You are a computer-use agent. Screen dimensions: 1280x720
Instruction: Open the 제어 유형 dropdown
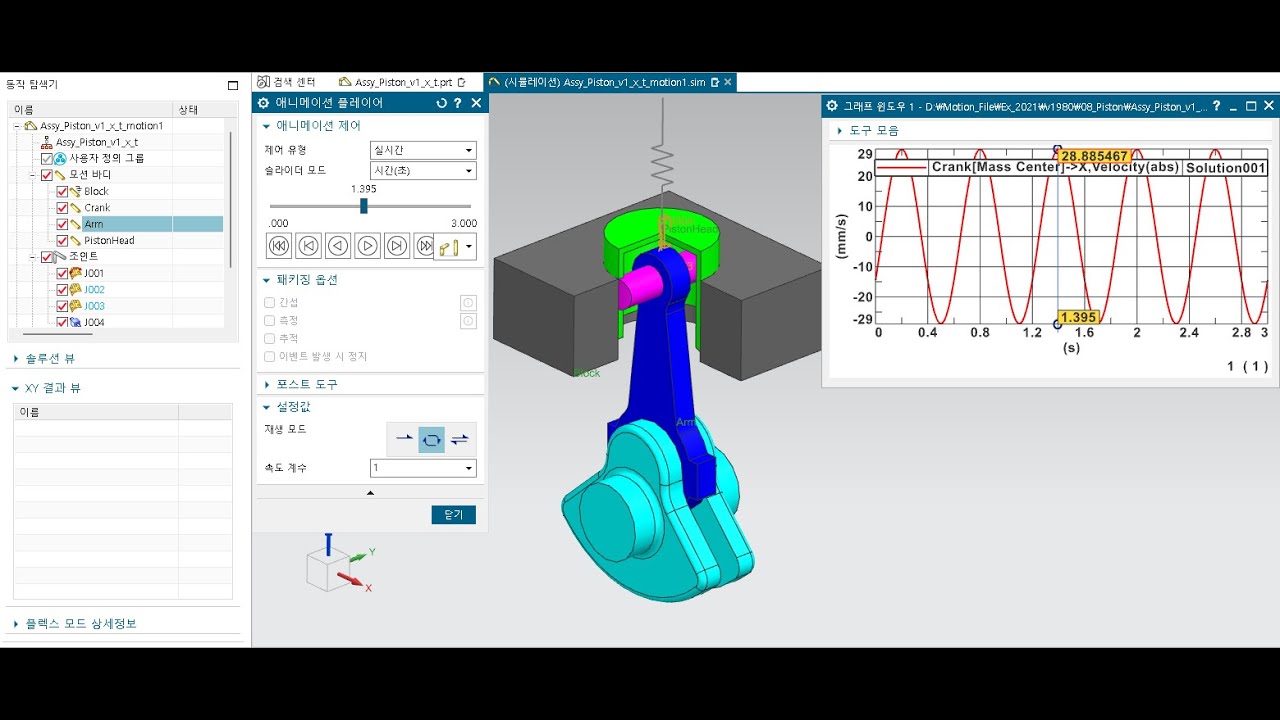click(x=423, y=150)
